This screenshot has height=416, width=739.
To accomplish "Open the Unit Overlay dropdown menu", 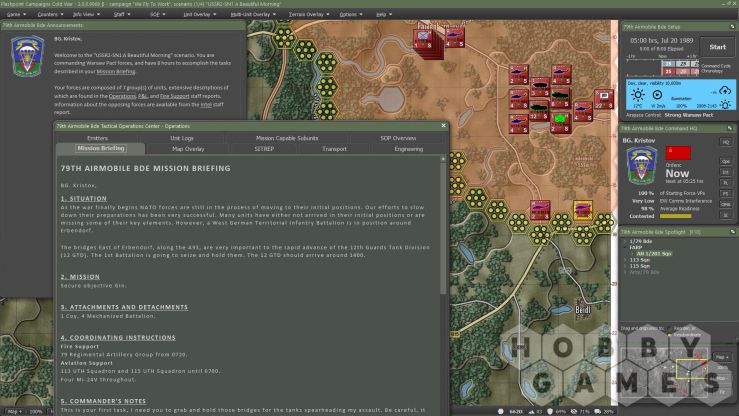I will tap(199, 15).
